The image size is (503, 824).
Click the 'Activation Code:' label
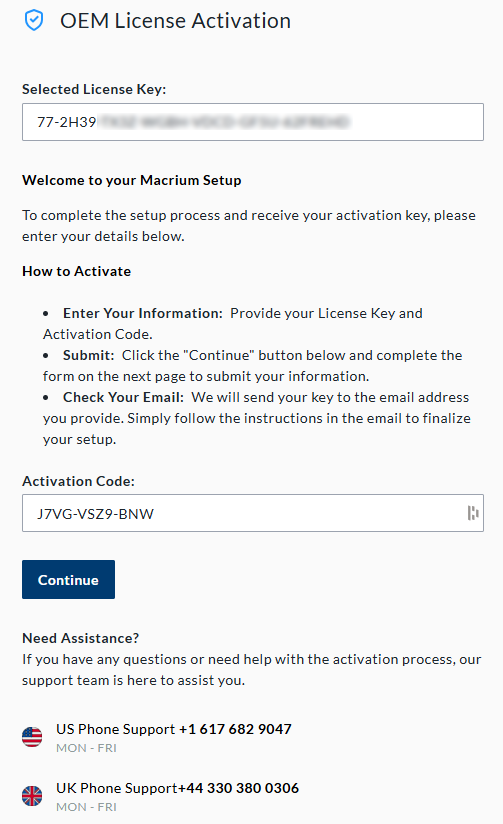click(78, 481)
